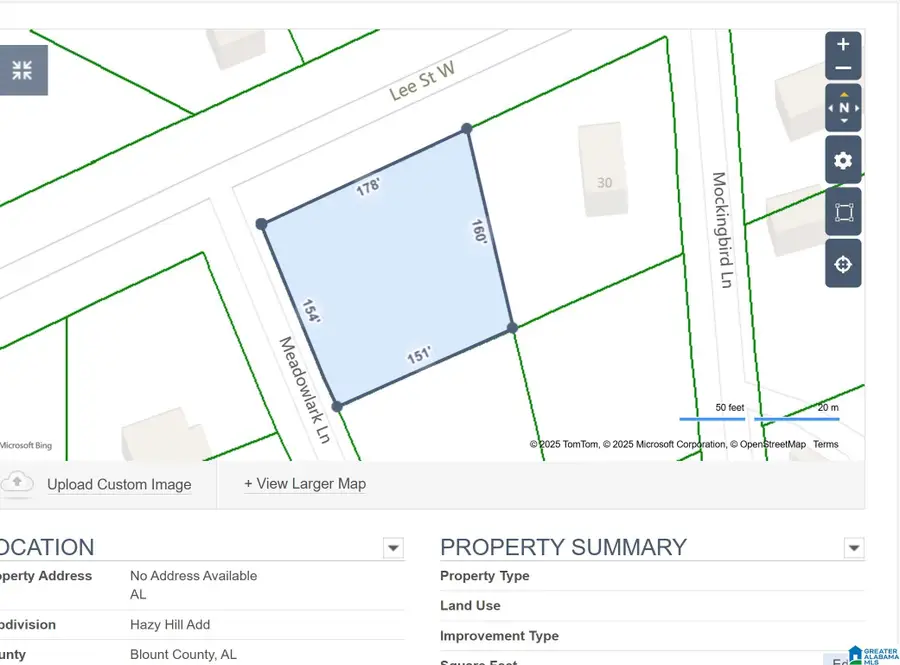Open map settings gear
The width and height of the screenshot is (900, 665).
[843, 161]
